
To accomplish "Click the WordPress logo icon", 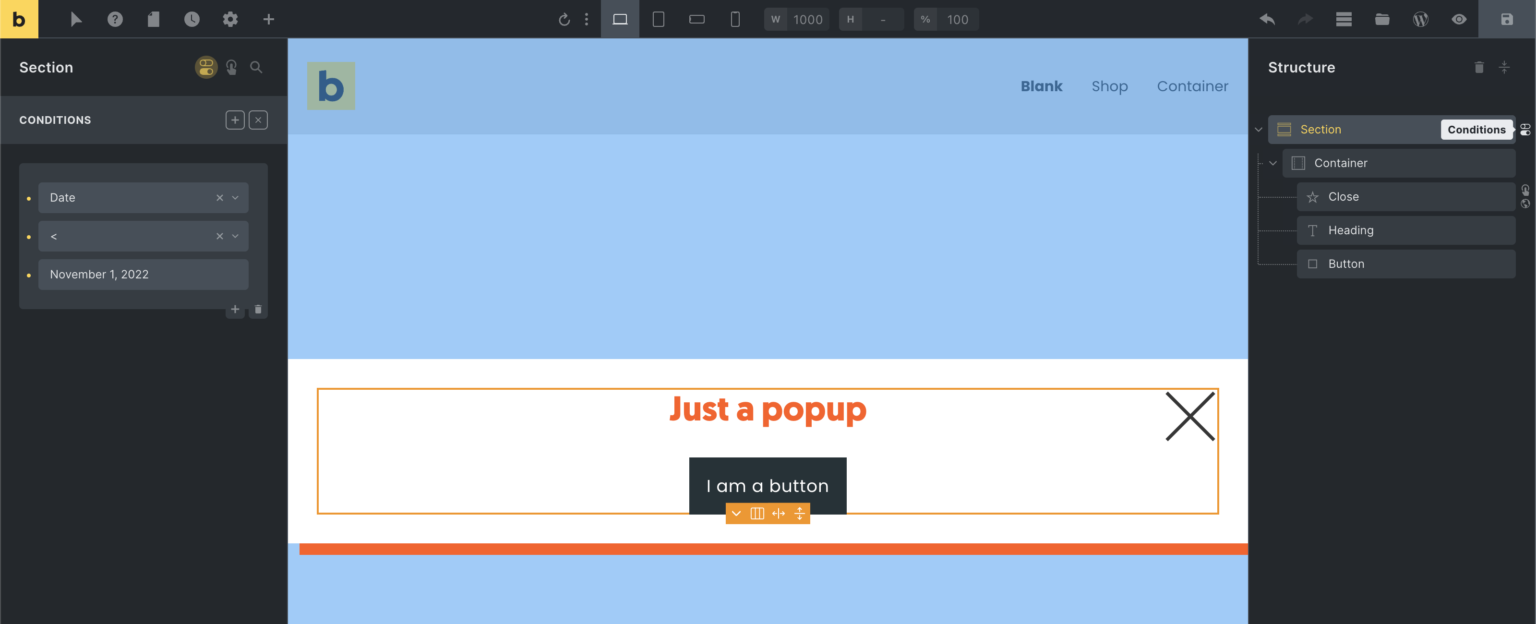I will pos(1420,19).
